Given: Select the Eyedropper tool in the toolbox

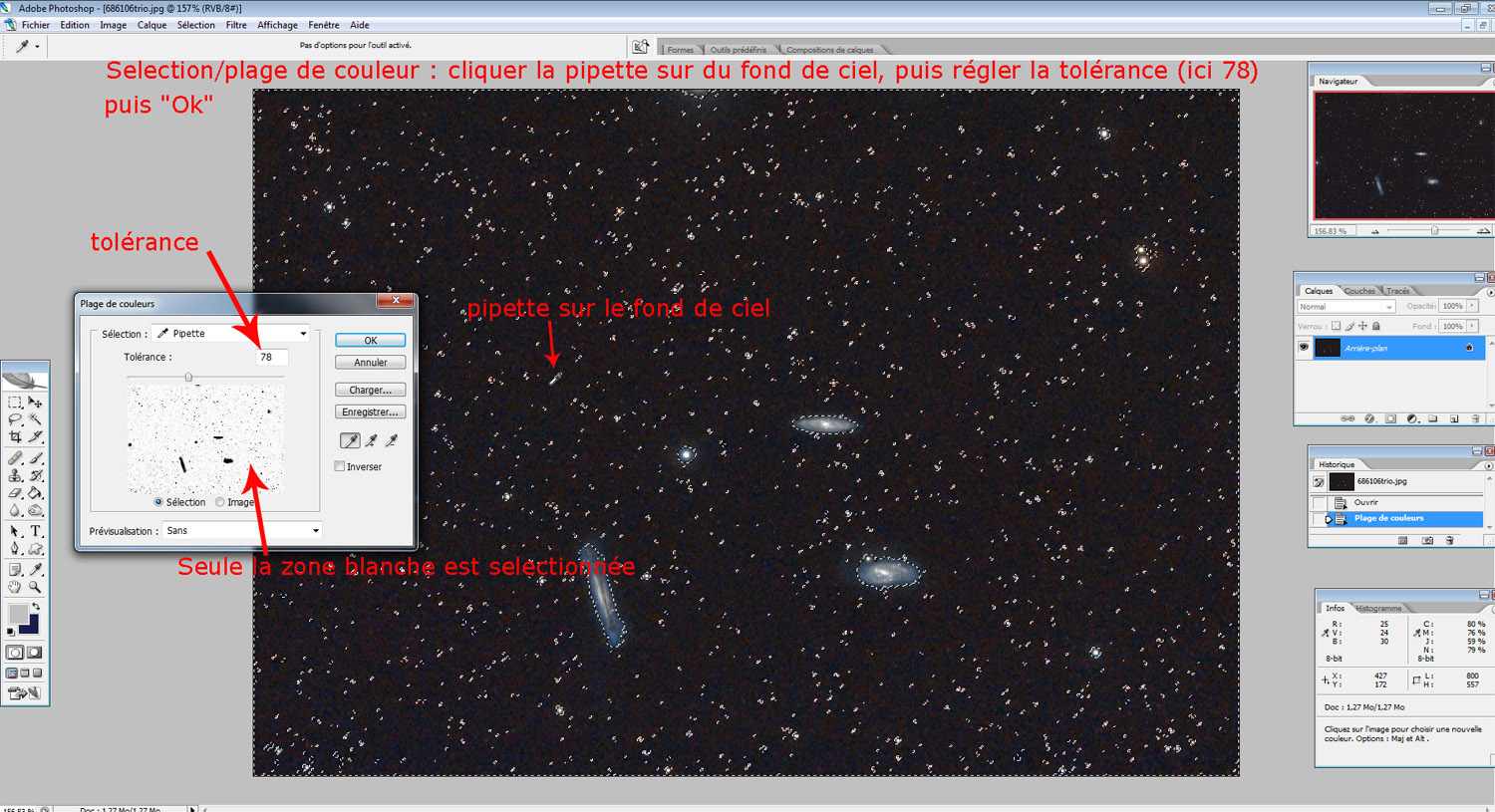Looking at the screenshot, I should point(35,570).
